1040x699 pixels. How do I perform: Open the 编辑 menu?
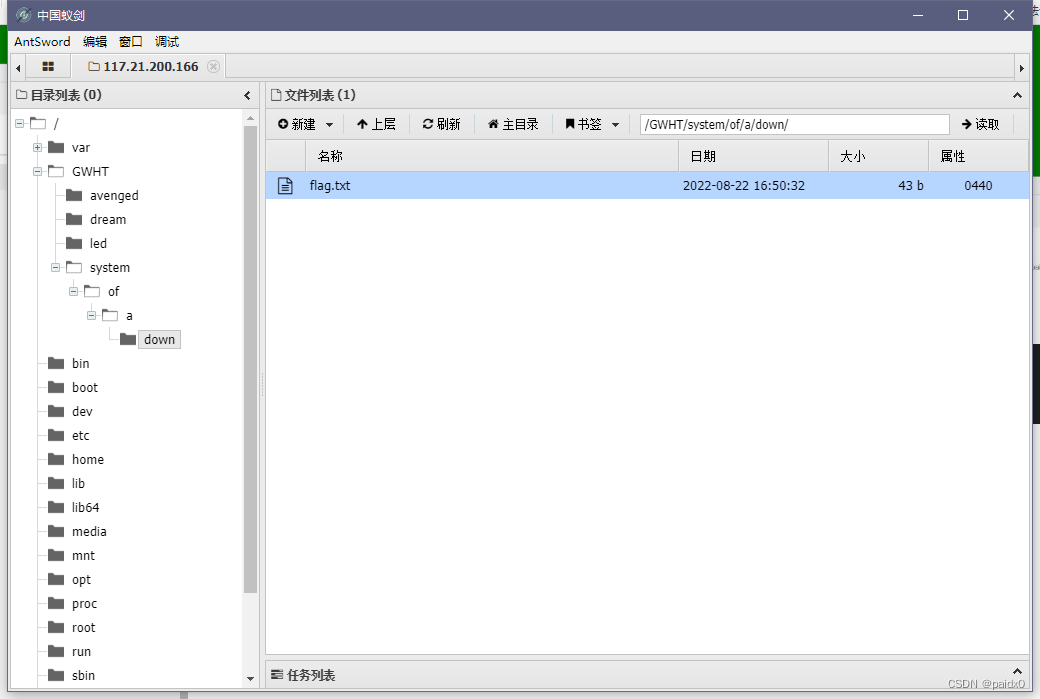coord(95,42)
